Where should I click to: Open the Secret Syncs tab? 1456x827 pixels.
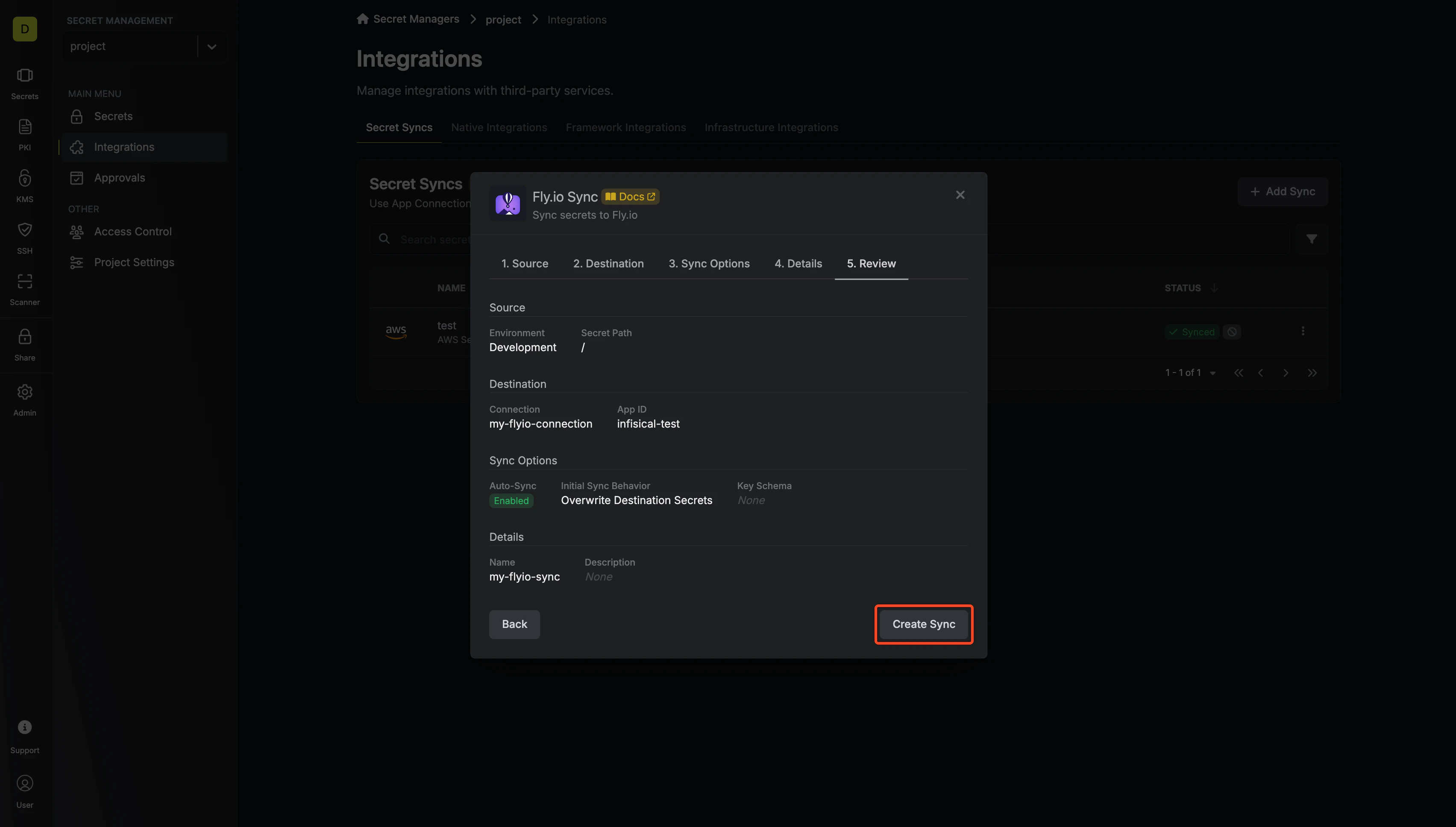[x=399, y=128]
